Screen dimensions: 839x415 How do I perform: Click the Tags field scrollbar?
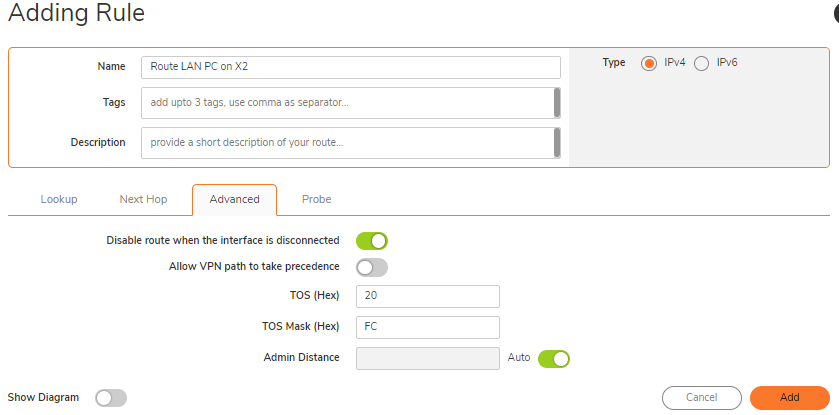[557, 103]
